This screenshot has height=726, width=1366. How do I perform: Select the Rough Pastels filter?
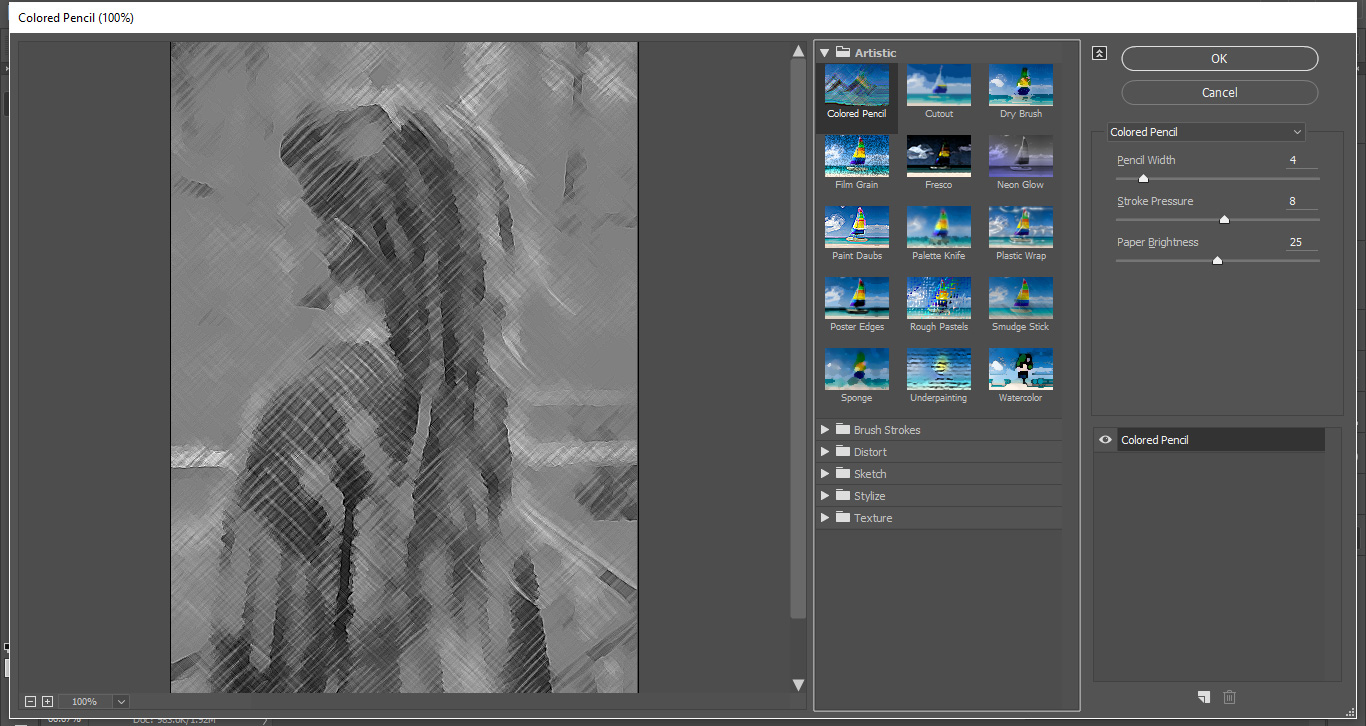938,297
